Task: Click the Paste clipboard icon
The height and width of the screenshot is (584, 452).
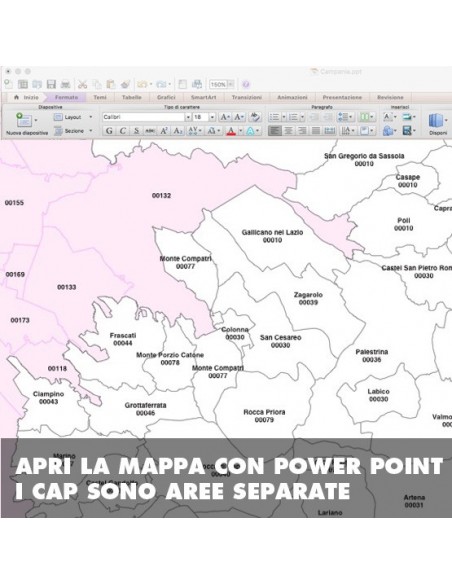Action: 111,85
